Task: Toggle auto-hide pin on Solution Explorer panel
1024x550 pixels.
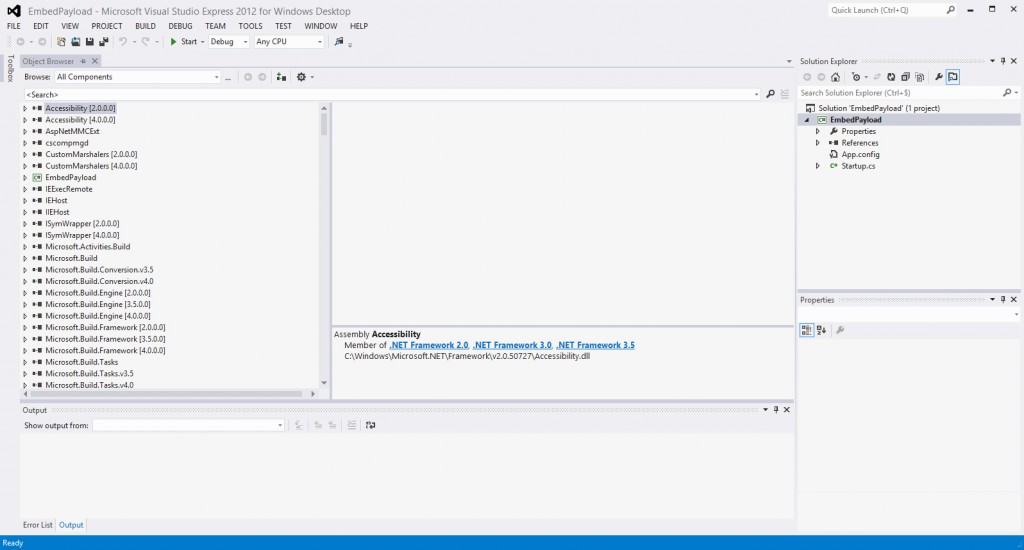Action: (1003, 61)
